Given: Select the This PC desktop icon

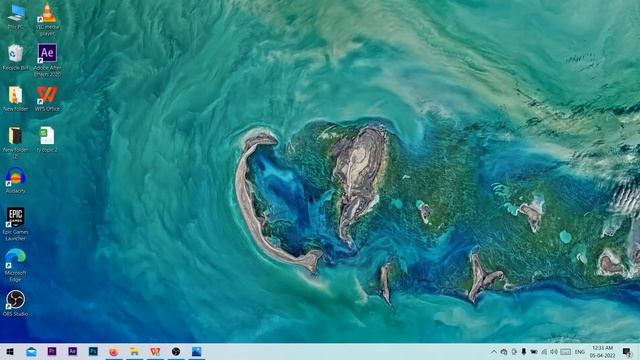Looking at the screenshot, I should click(x=16, y=16).
